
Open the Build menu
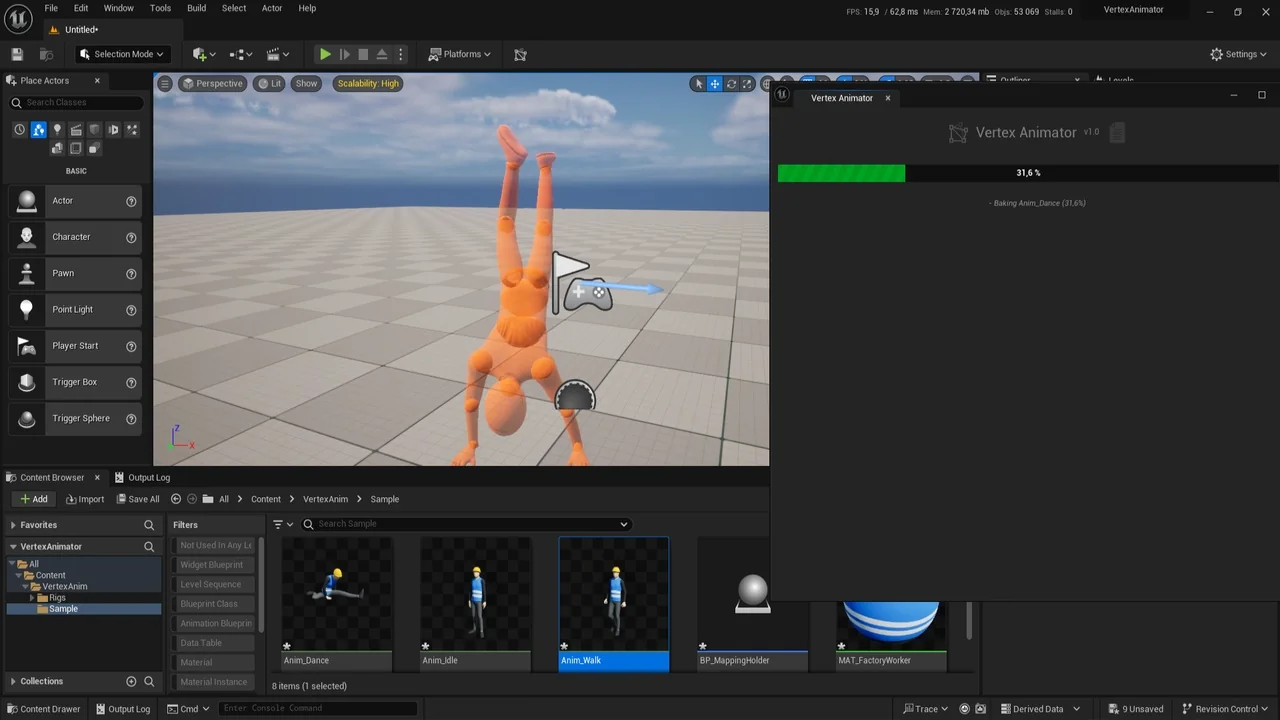196,8
